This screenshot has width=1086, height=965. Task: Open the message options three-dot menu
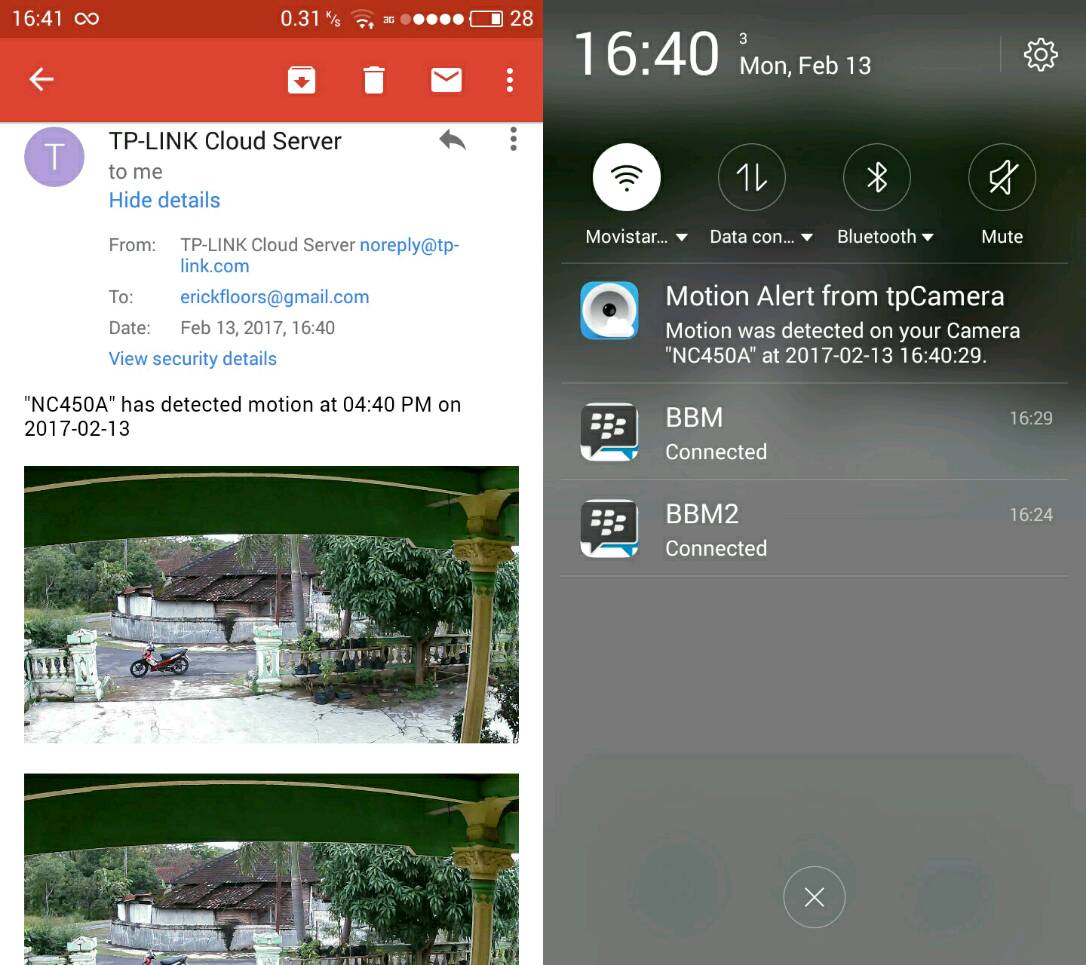[513, 139]
